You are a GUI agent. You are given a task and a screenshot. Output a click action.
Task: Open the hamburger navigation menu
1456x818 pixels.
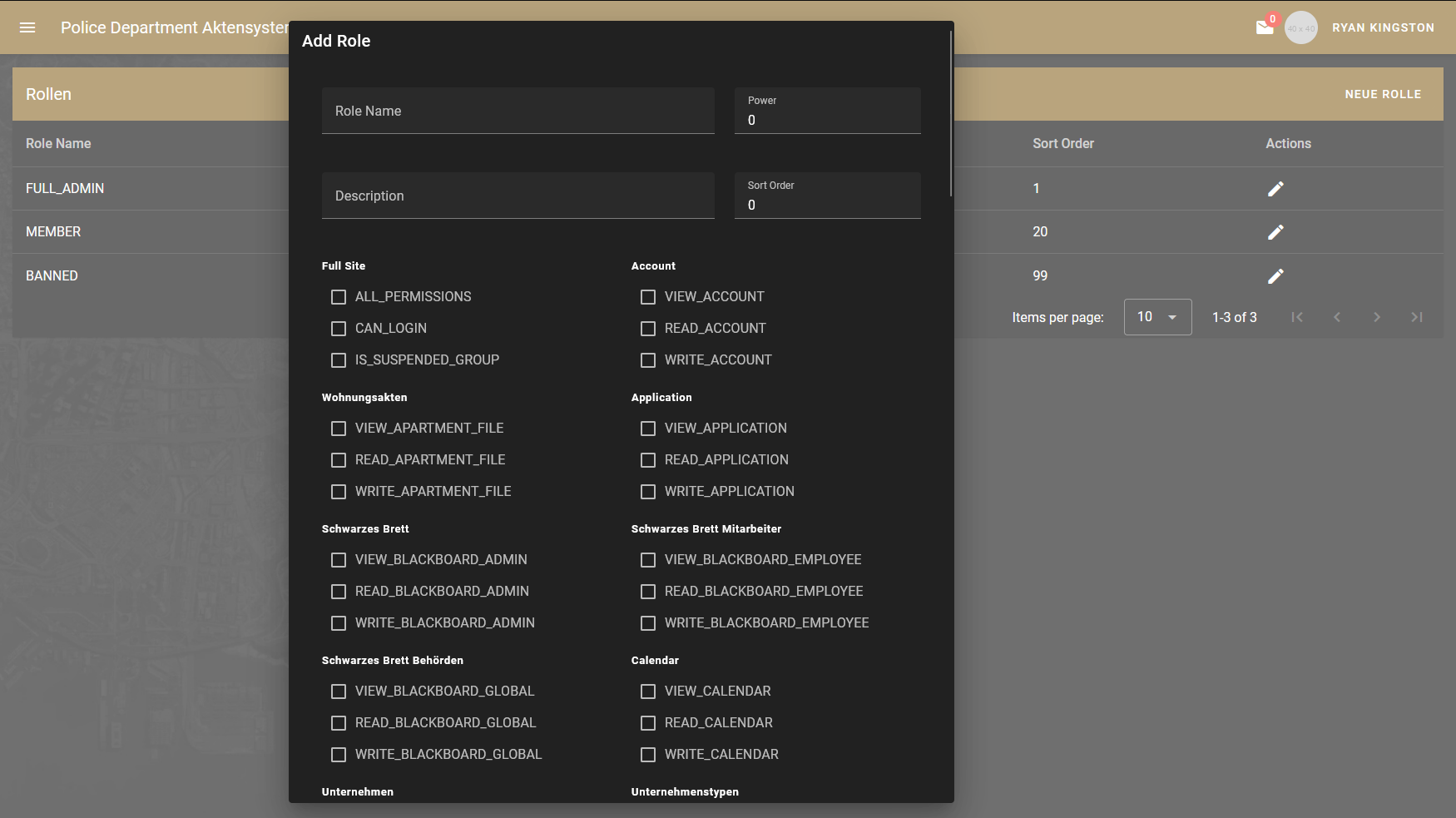point(27,27)
